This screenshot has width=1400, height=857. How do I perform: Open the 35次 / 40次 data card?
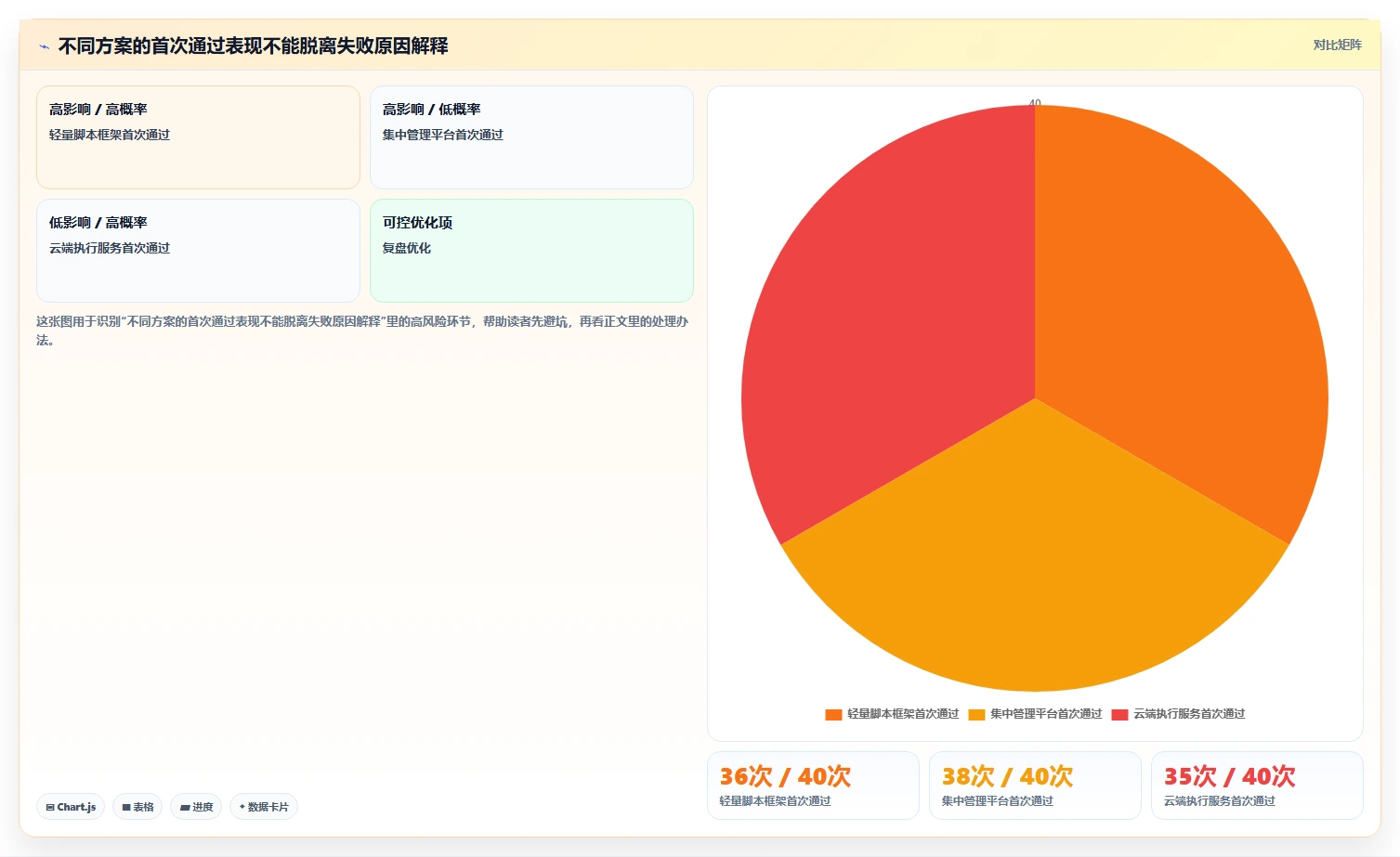coord(1257,786)
